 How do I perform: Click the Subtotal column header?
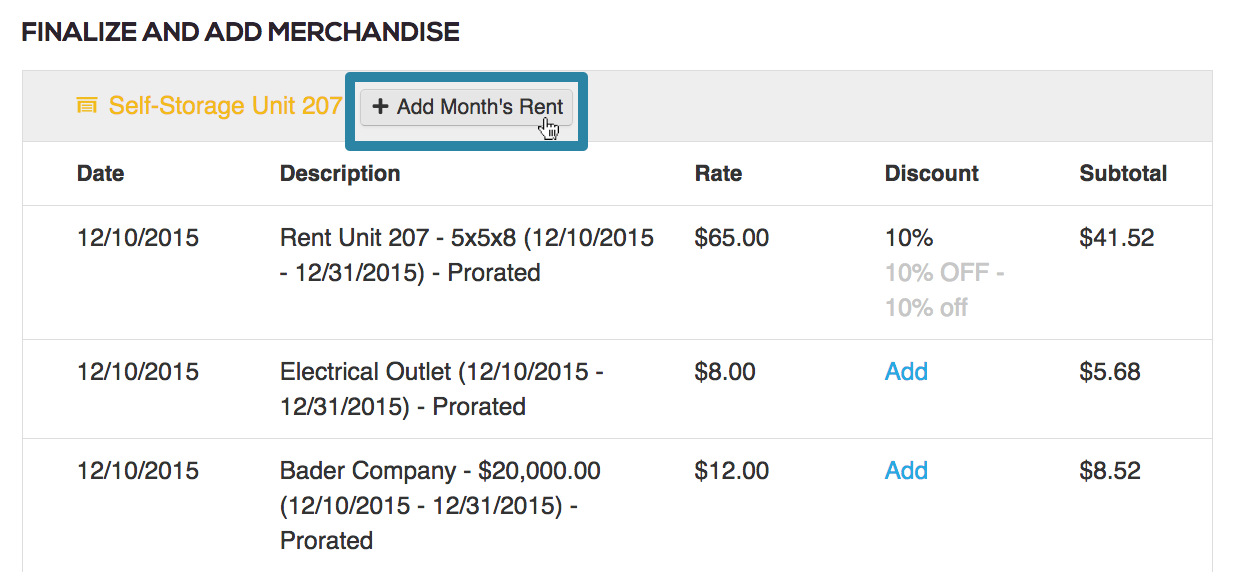1123,174
